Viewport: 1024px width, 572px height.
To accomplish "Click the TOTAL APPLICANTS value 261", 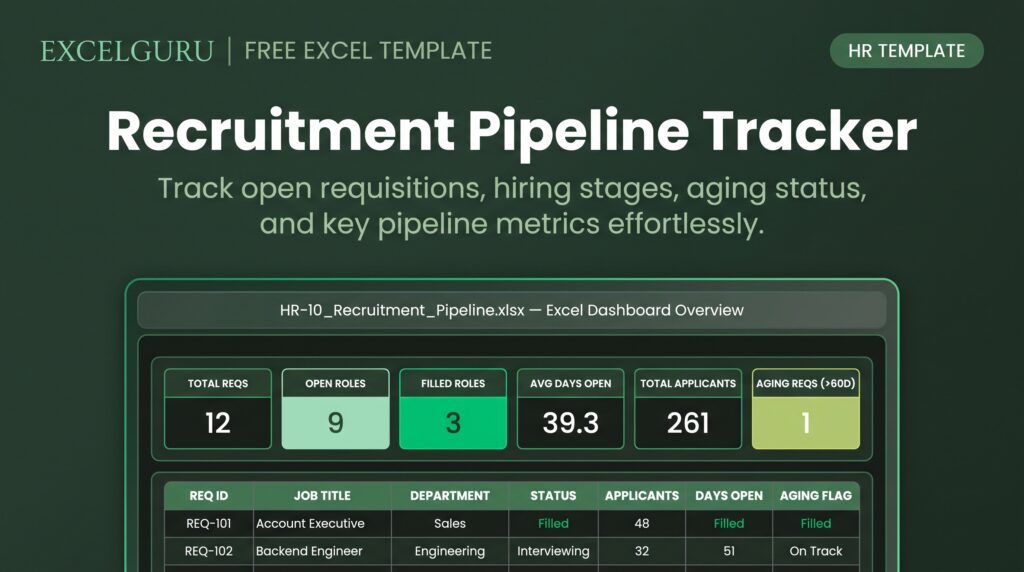I will click(x=688, y=423).
